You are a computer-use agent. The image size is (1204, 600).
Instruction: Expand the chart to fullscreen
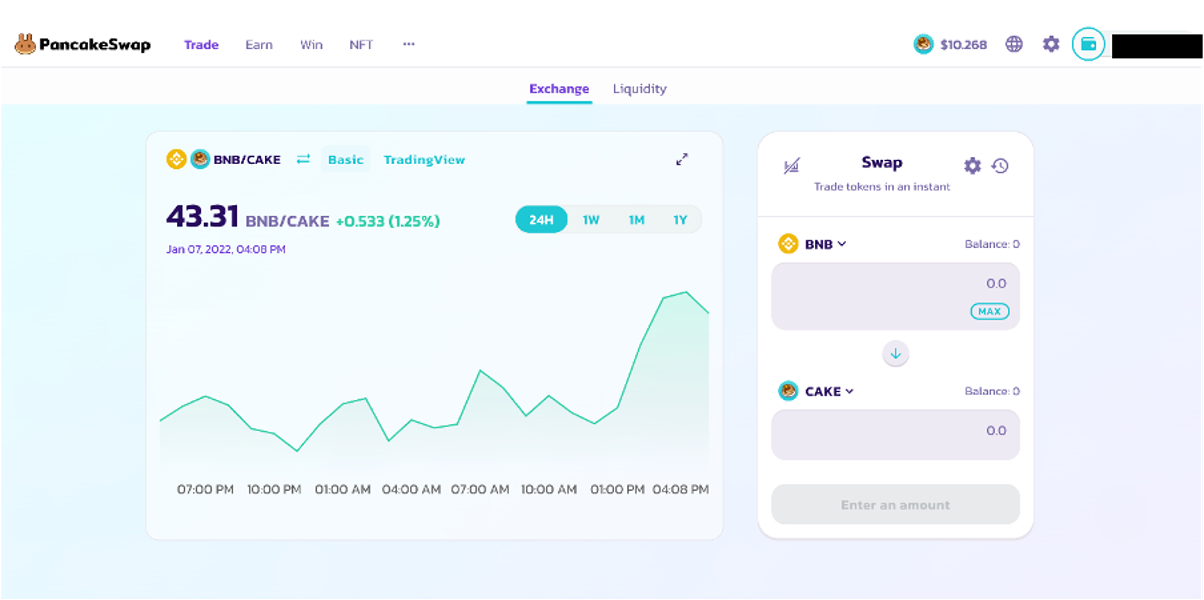coord(682,159)
